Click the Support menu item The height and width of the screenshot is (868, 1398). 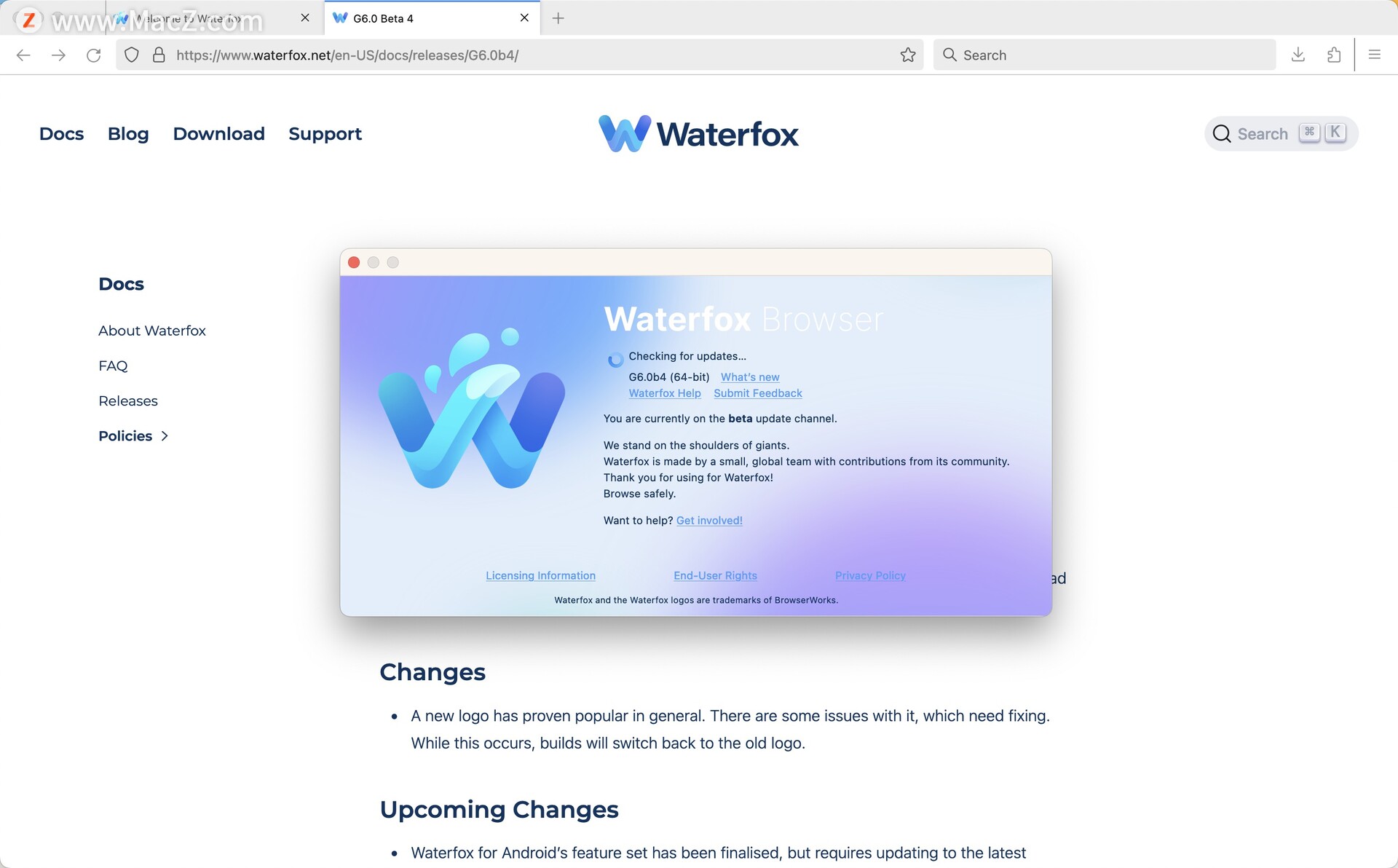pos(325,133)
